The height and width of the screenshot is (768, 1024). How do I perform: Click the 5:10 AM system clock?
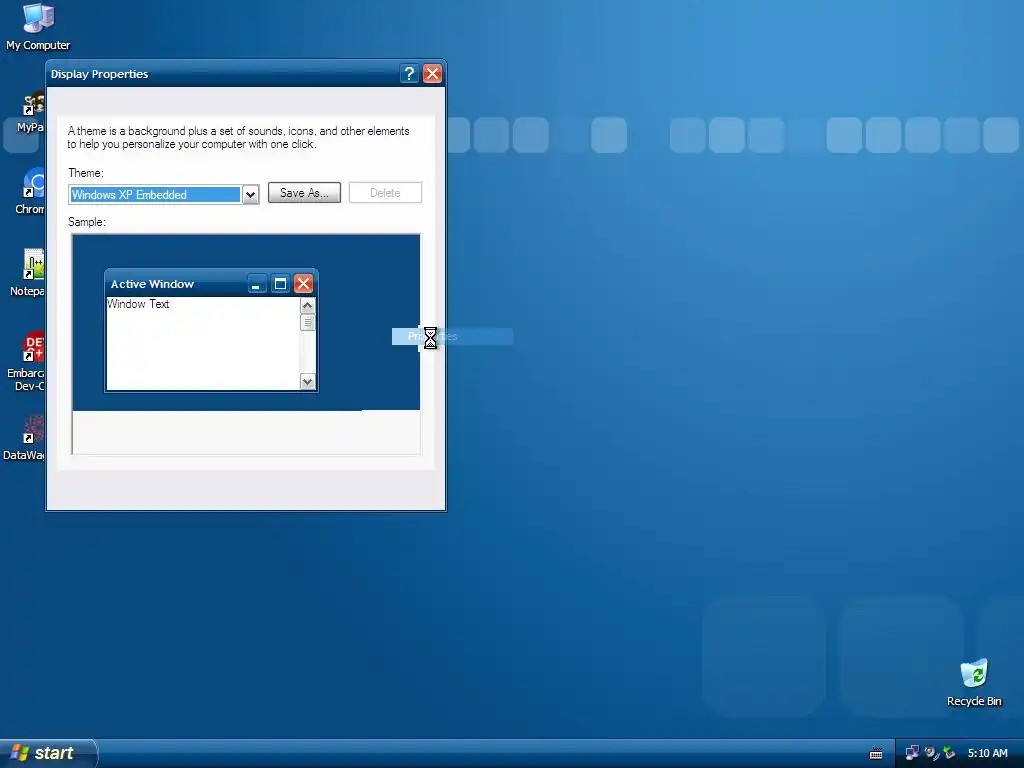[987, 753]
